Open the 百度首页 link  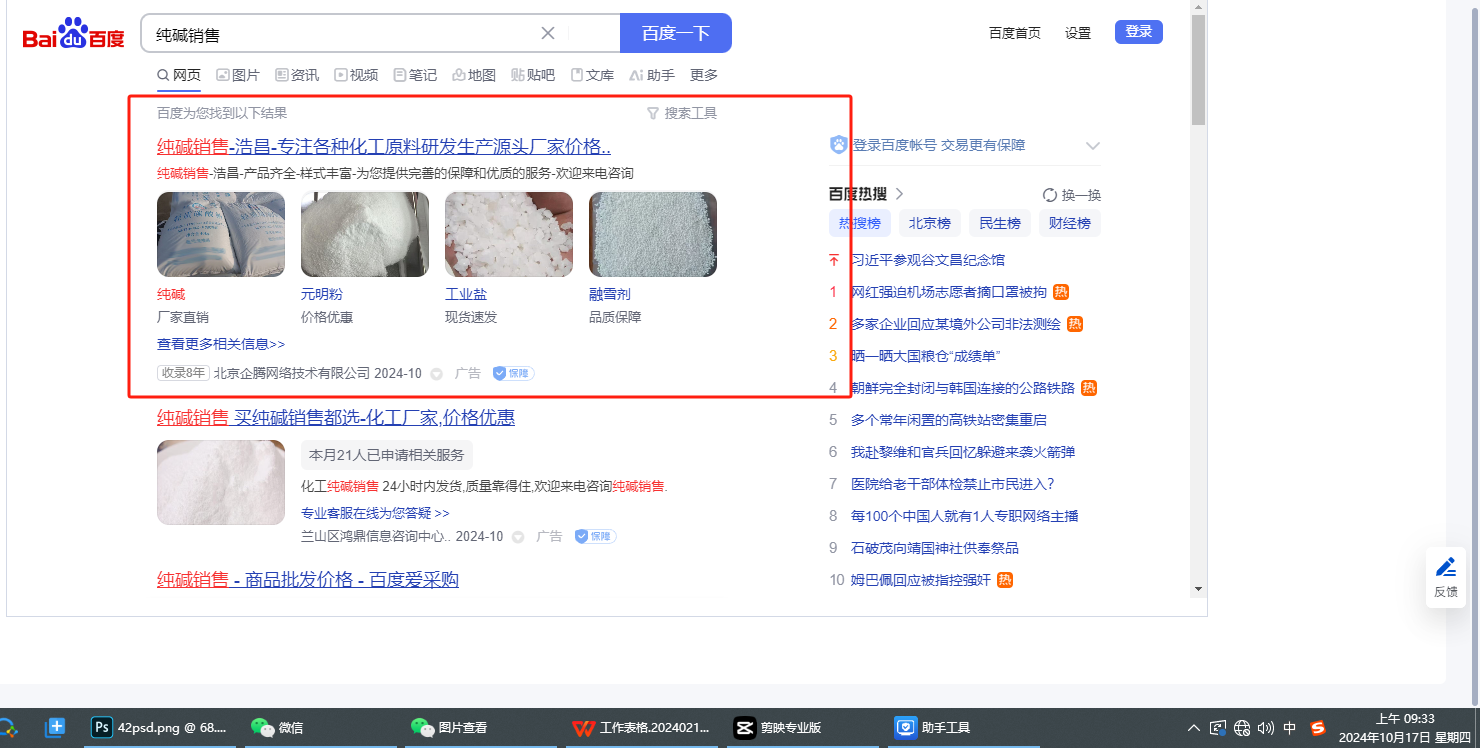click(1015, 33)
